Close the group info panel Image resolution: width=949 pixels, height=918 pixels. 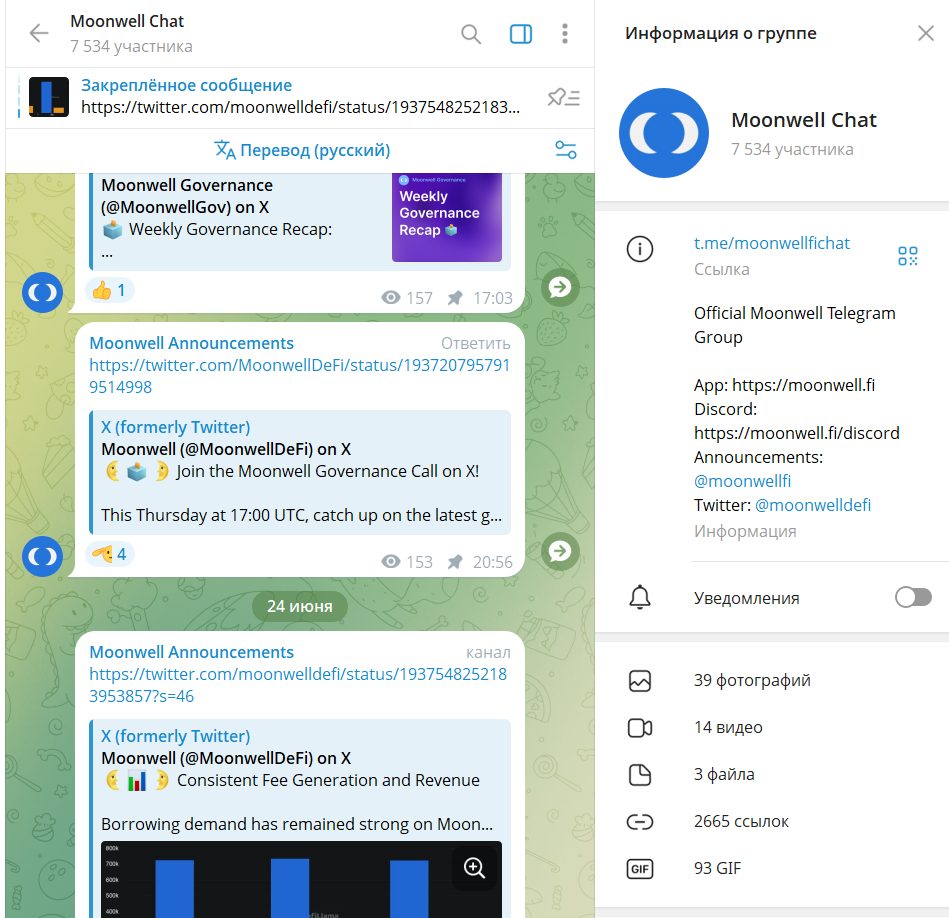(x=925, y=33)
